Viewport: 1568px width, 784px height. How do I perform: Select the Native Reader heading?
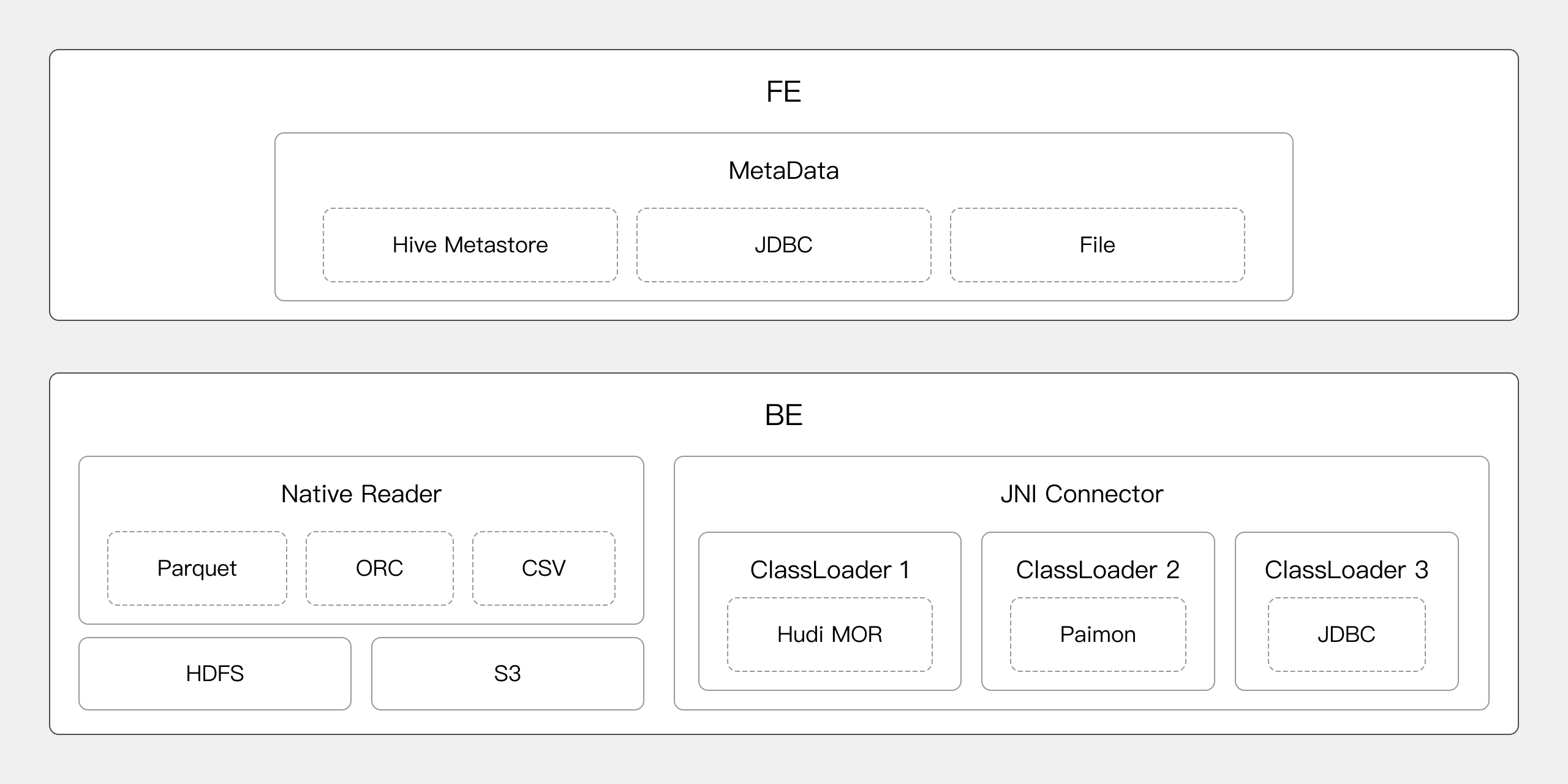pyautogui.click(x=361, y=494)
